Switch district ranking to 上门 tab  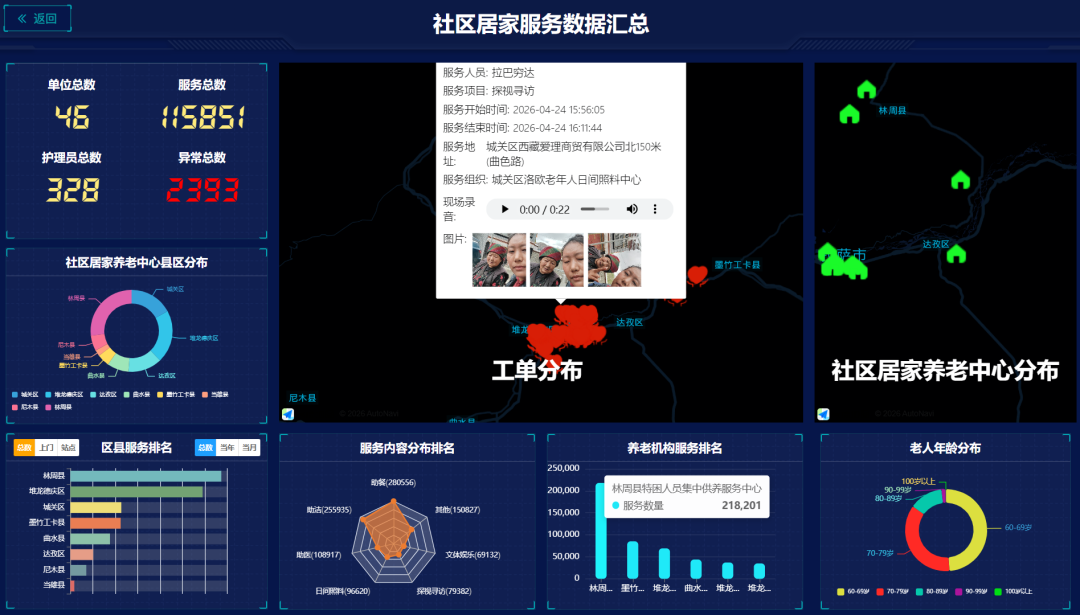point(46,448)
